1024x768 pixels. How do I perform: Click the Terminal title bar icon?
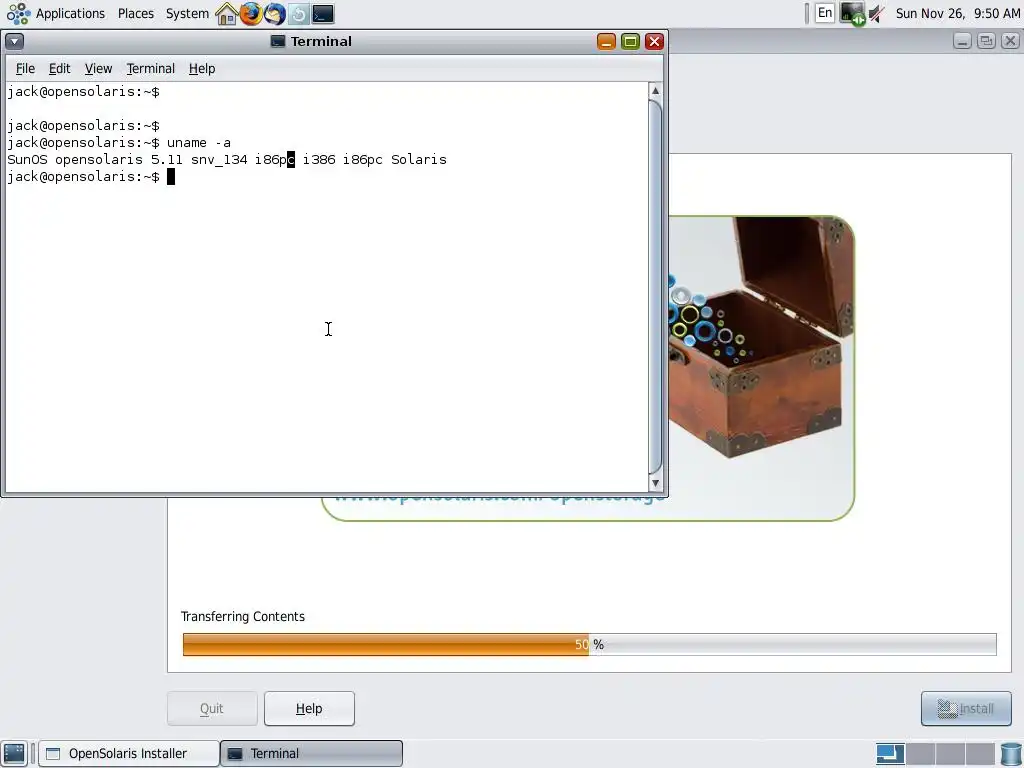click(x=278, y=41)
